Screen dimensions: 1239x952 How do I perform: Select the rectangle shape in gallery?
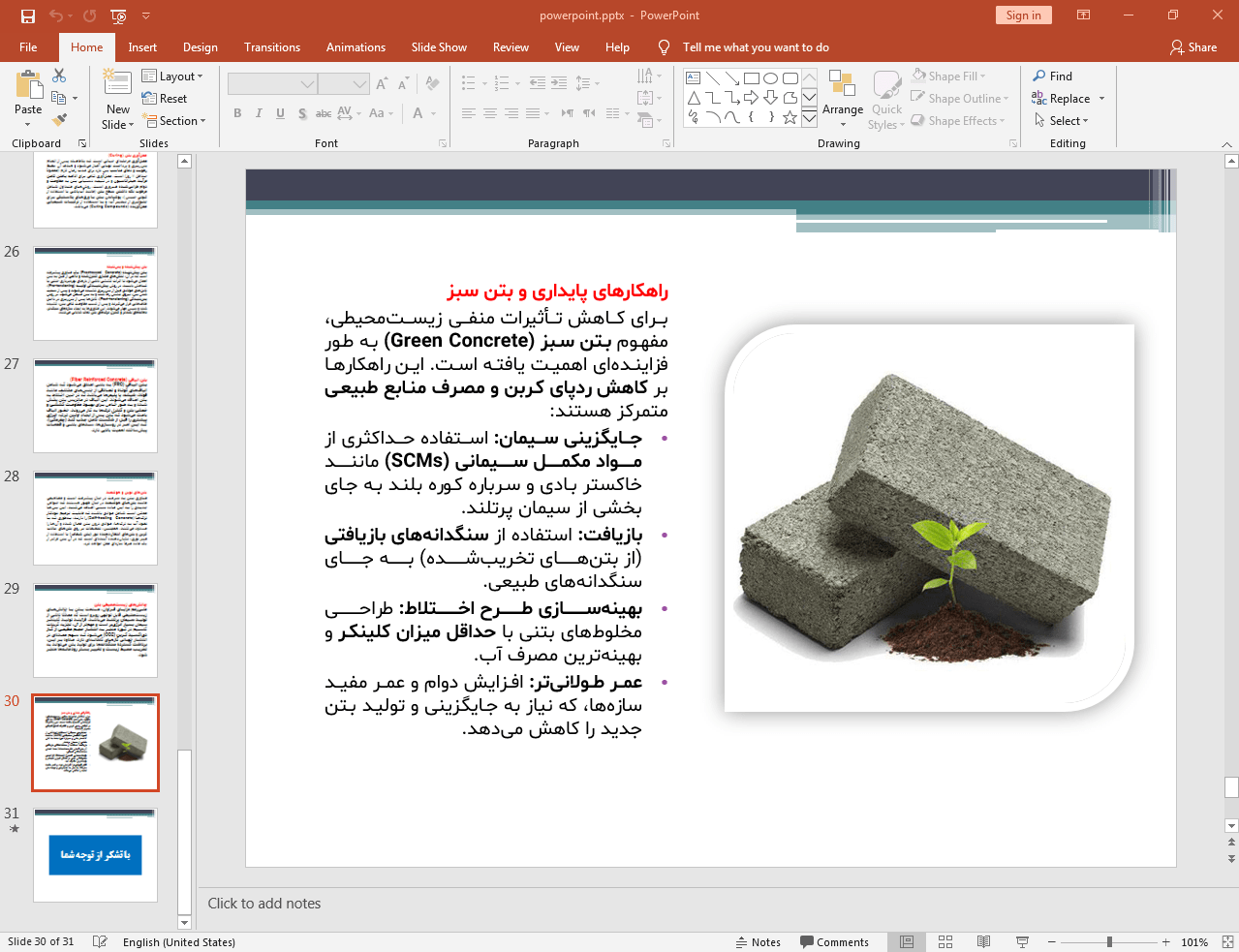751,78
